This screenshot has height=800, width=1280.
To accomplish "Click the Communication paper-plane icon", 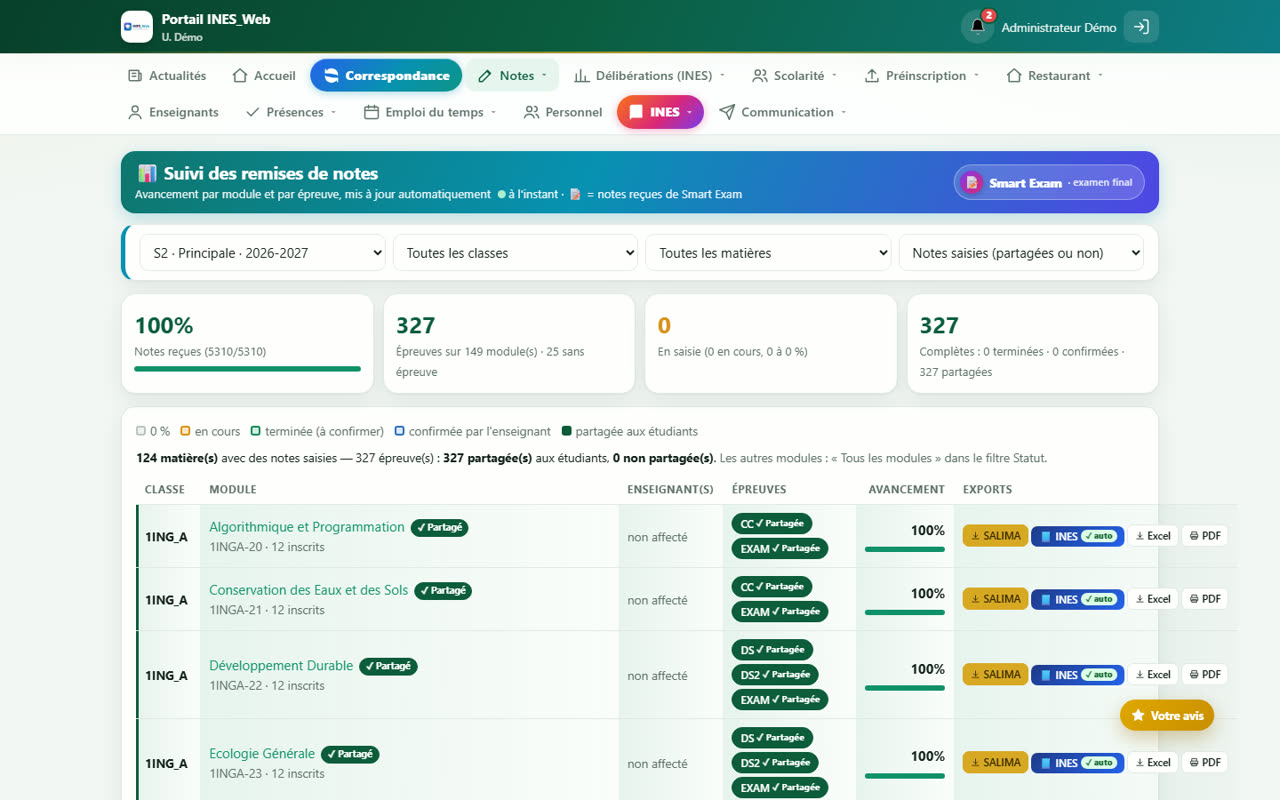I will [727, 113].
